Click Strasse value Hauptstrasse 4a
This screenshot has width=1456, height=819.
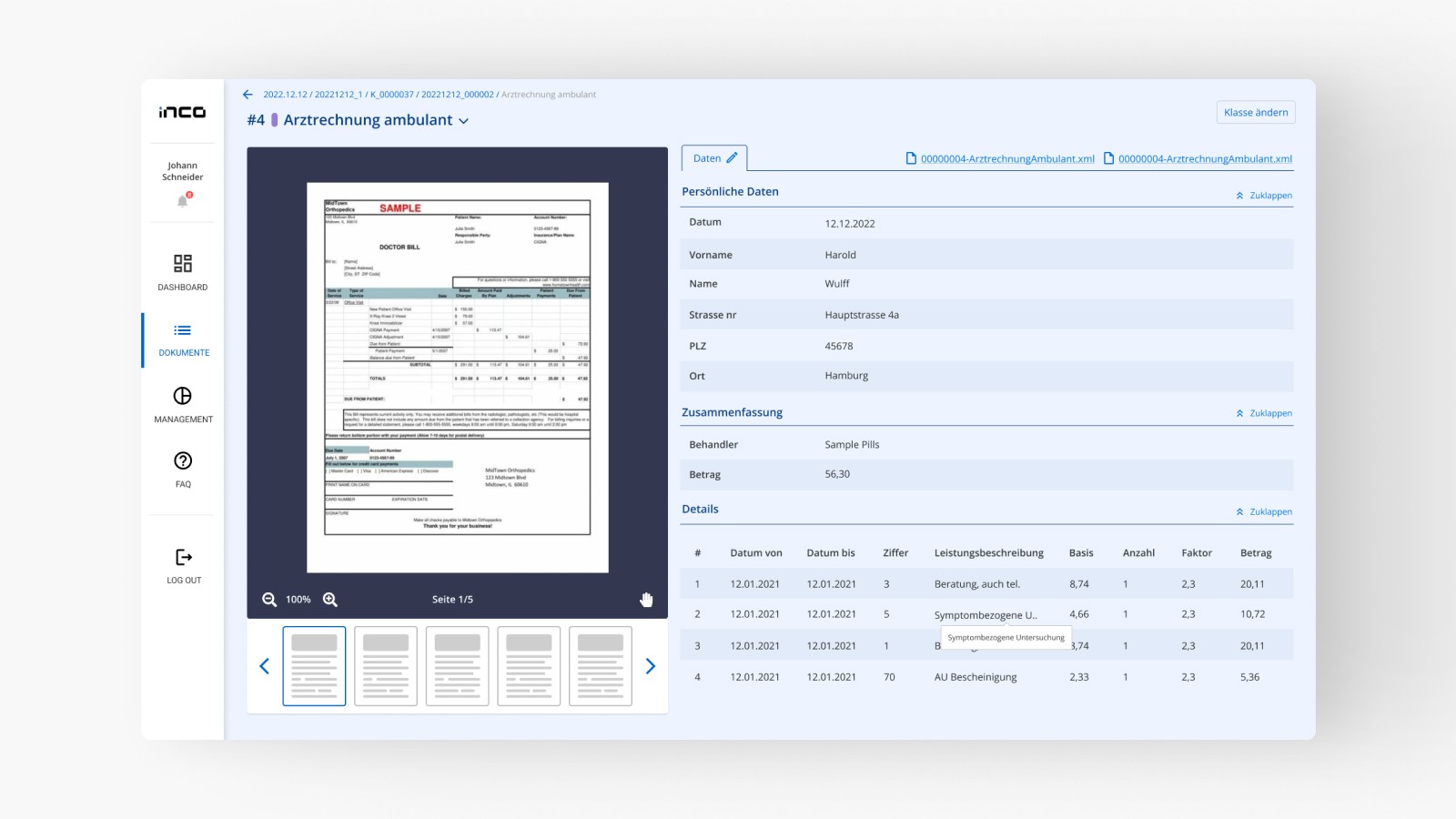(x=862, y=315)
